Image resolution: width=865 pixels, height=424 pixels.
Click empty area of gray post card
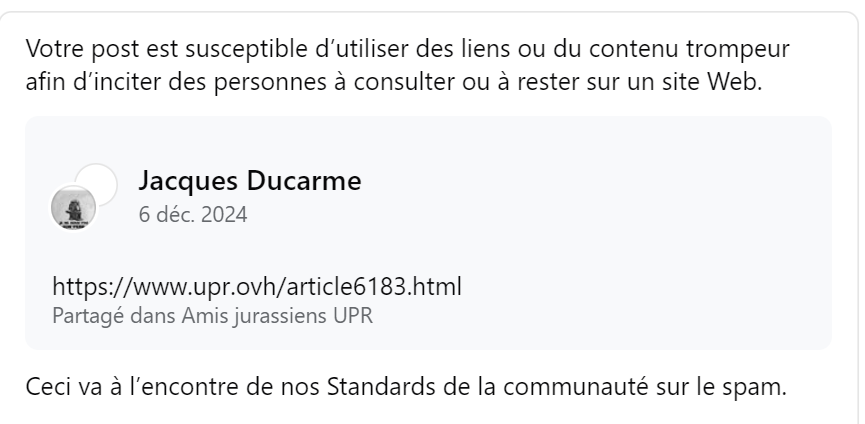coord(607,232)
